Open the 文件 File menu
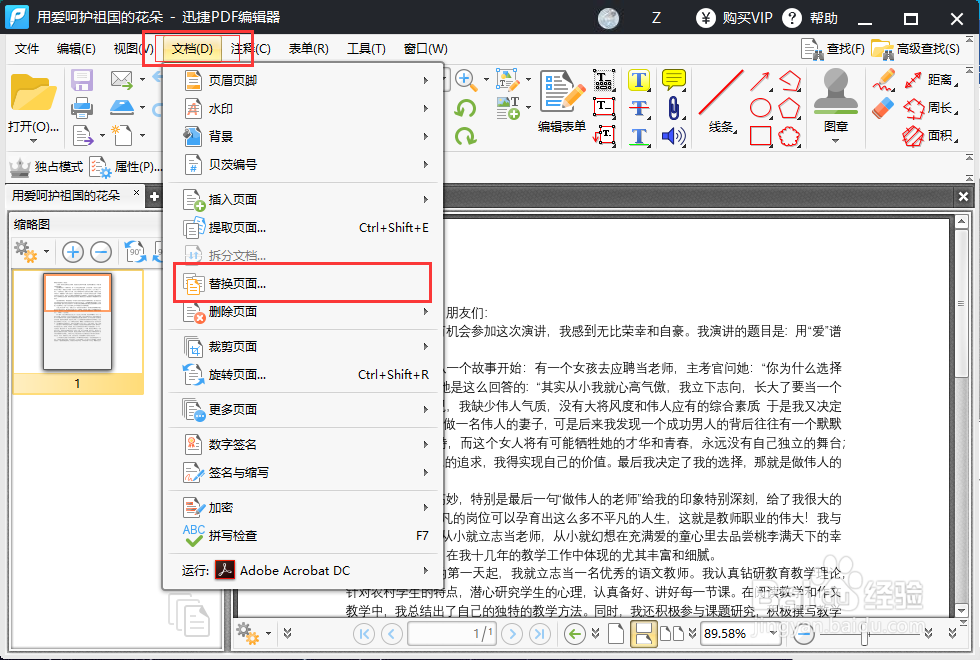 (27, 49)
